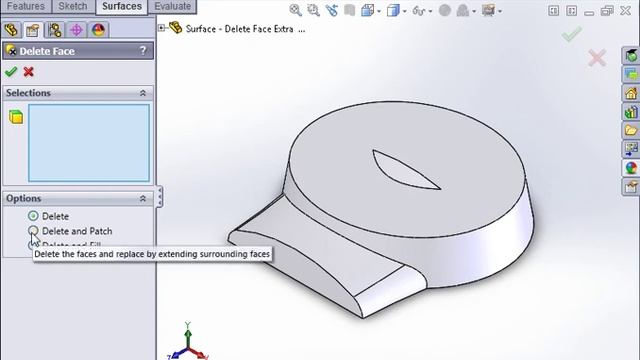Collapse the Options section
This screenshot has height=360, width=640.
click(143, 198)
